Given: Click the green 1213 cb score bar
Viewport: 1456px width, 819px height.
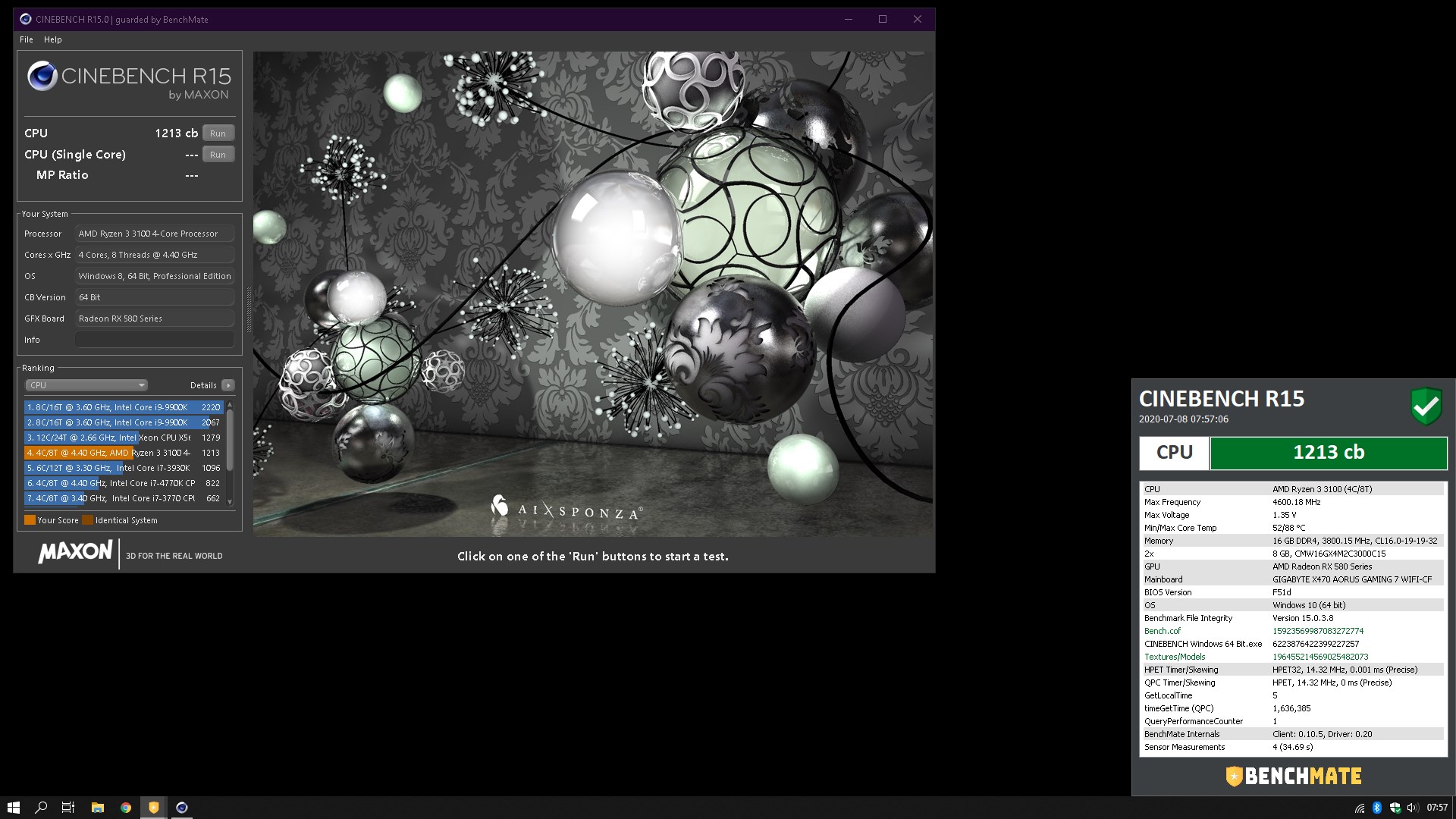Looking at the screenshot, I should [1329, 453].
